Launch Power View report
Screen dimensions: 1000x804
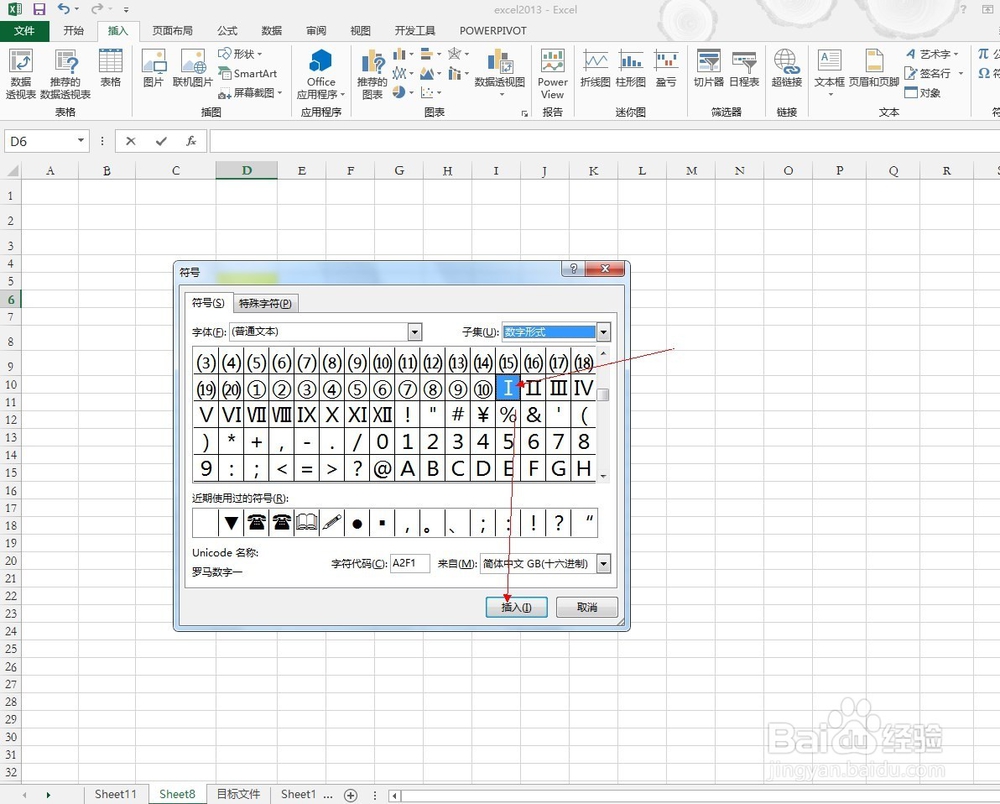(x=552, y=73)
